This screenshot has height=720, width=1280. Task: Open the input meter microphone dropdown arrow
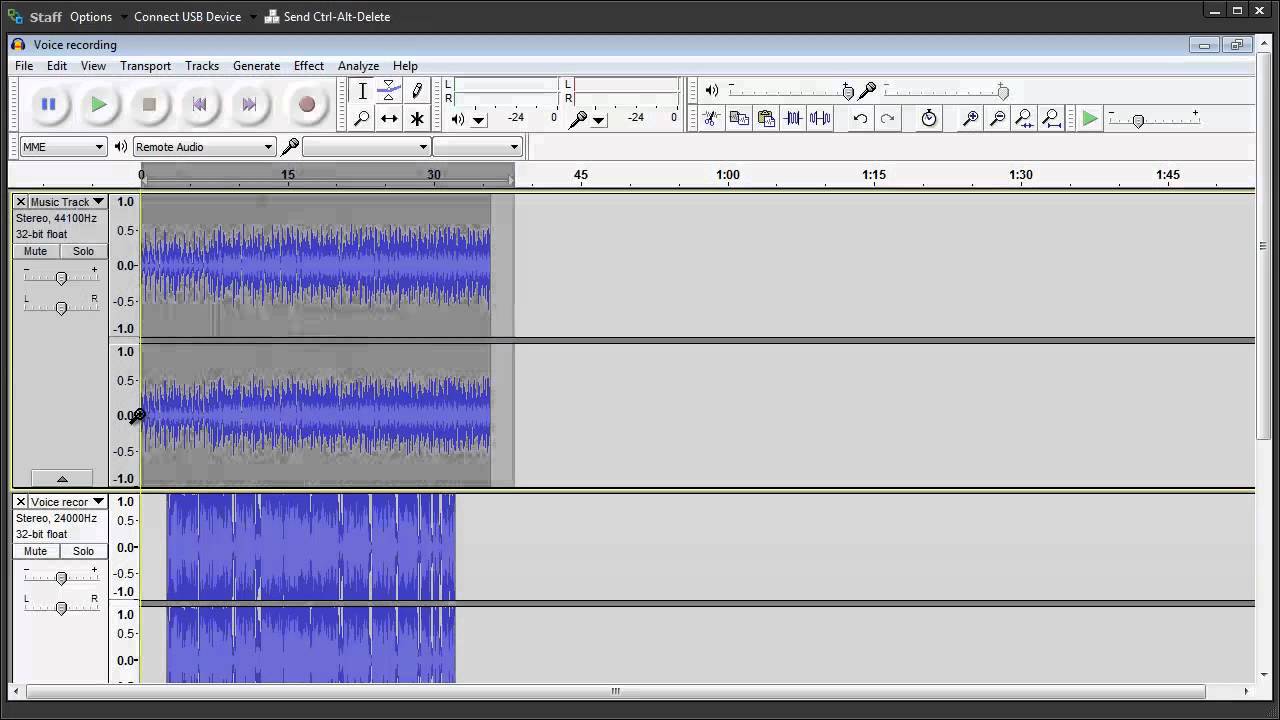tap(599, 120)
